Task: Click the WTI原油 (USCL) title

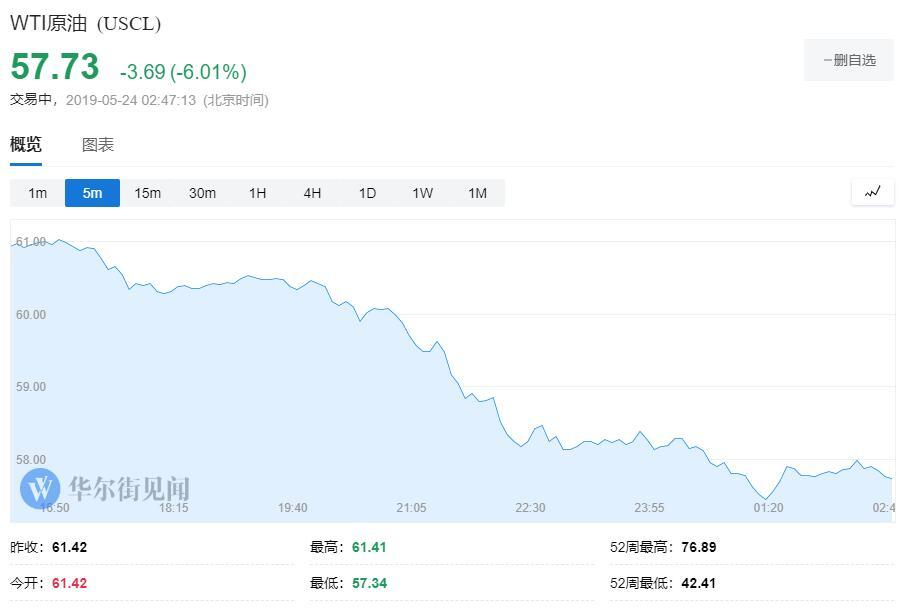Action: (x=85, y=24)
